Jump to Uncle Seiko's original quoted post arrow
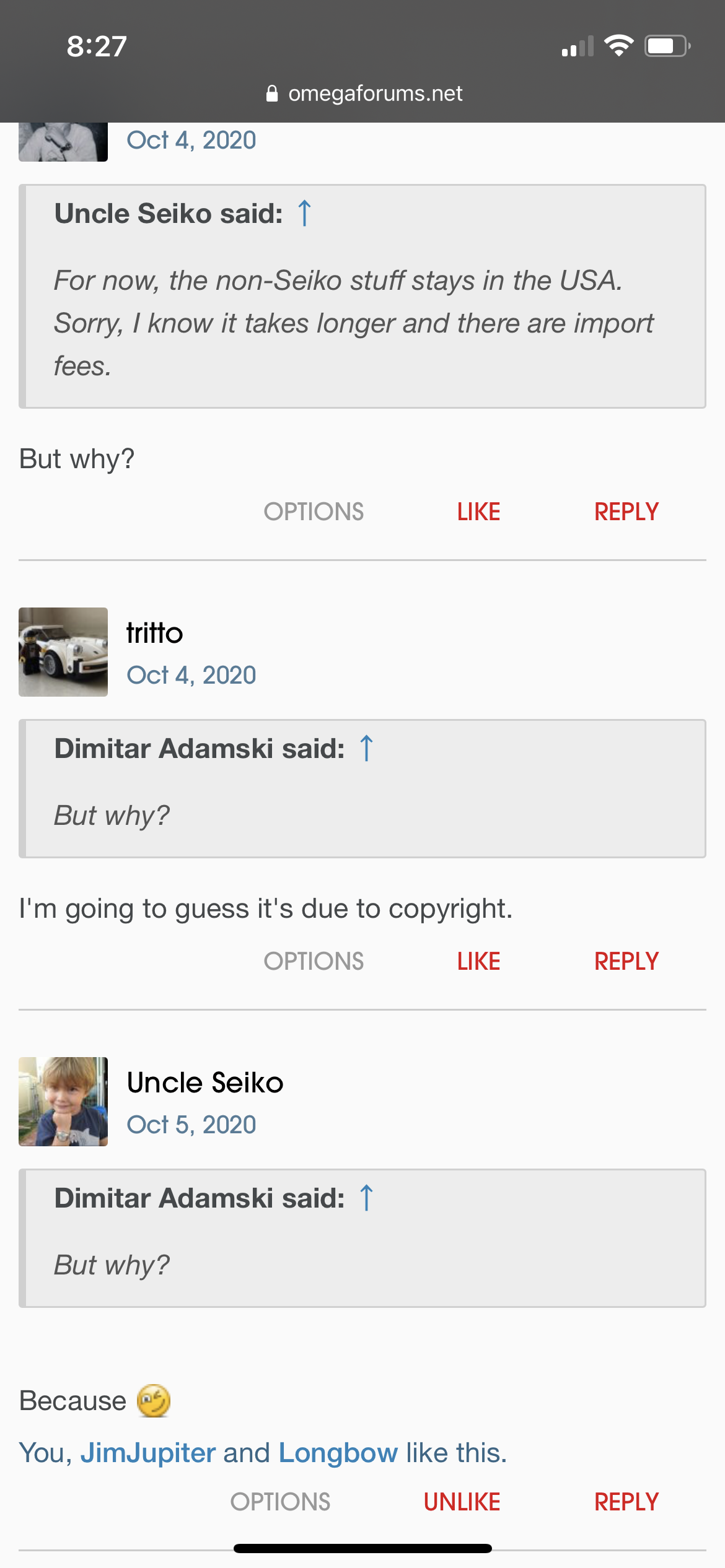Screen dimensions: 725x1568 coord(304,214)
